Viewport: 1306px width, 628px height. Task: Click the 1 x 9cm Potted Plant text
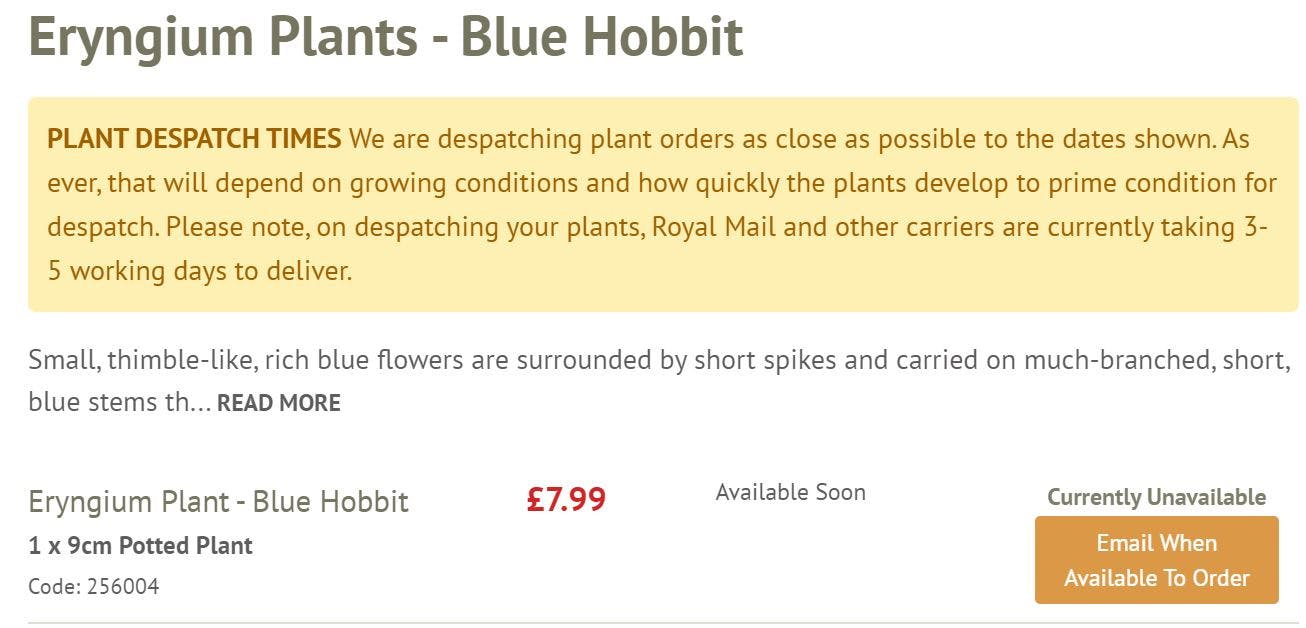point(140,546)
